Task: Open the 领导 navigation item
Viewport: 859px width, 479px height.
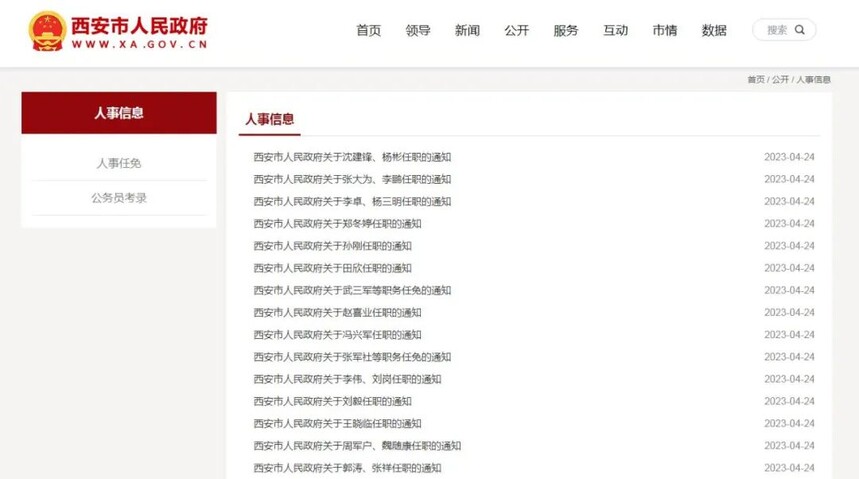Action: 417,30
